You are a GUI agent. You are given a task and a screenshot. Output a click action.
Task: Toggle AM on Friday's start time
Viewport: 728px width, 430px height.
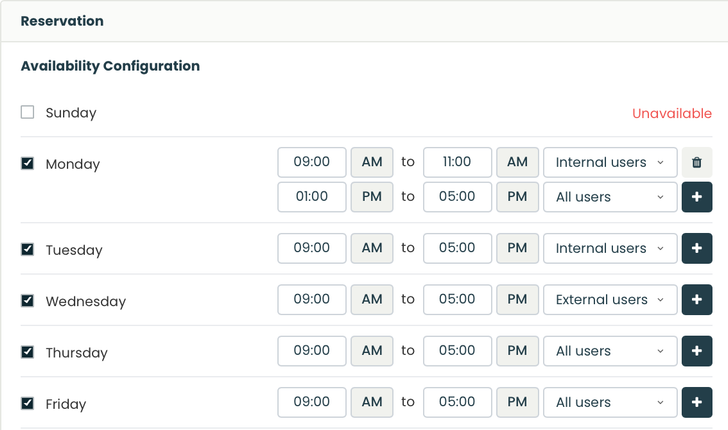coord(372,402)
